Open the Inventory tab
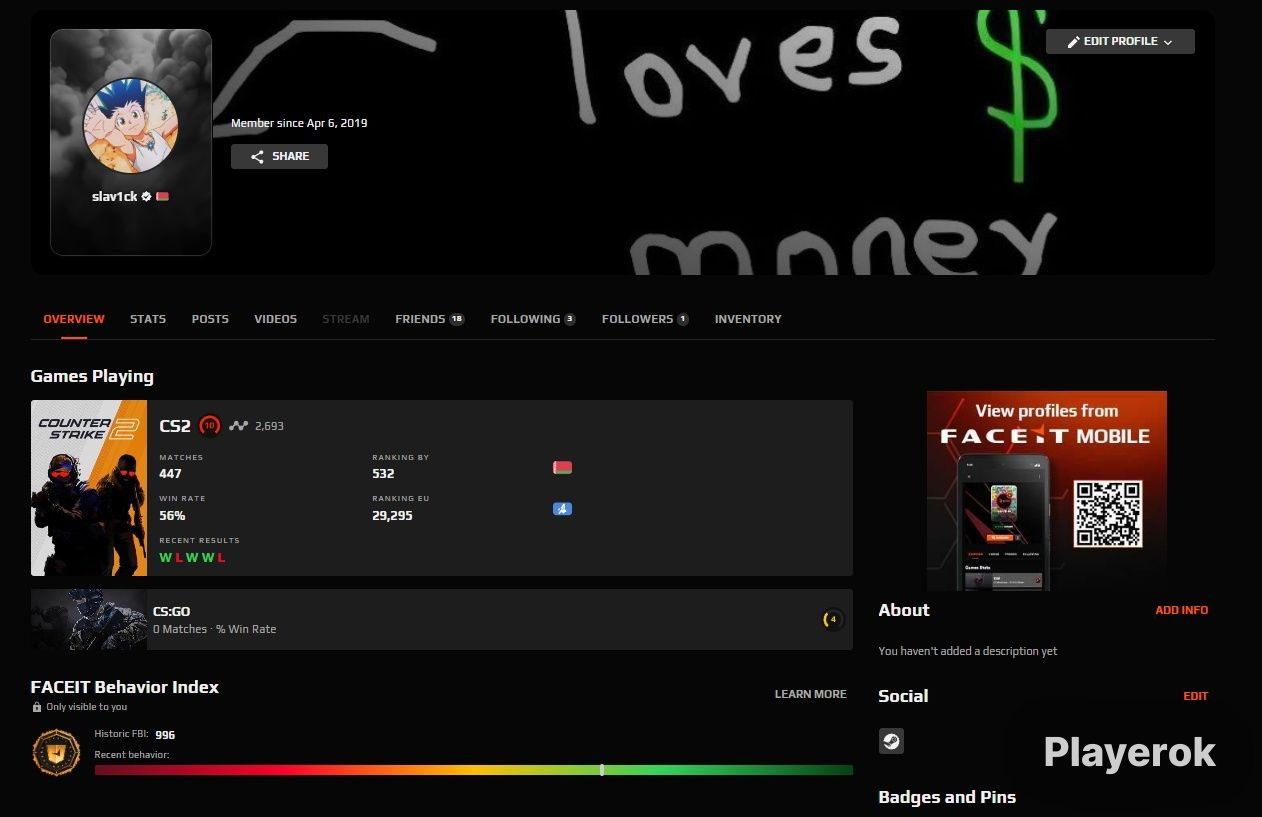Screen dimensions: 1262x817 pyautogui.click(x=748, y=319)
